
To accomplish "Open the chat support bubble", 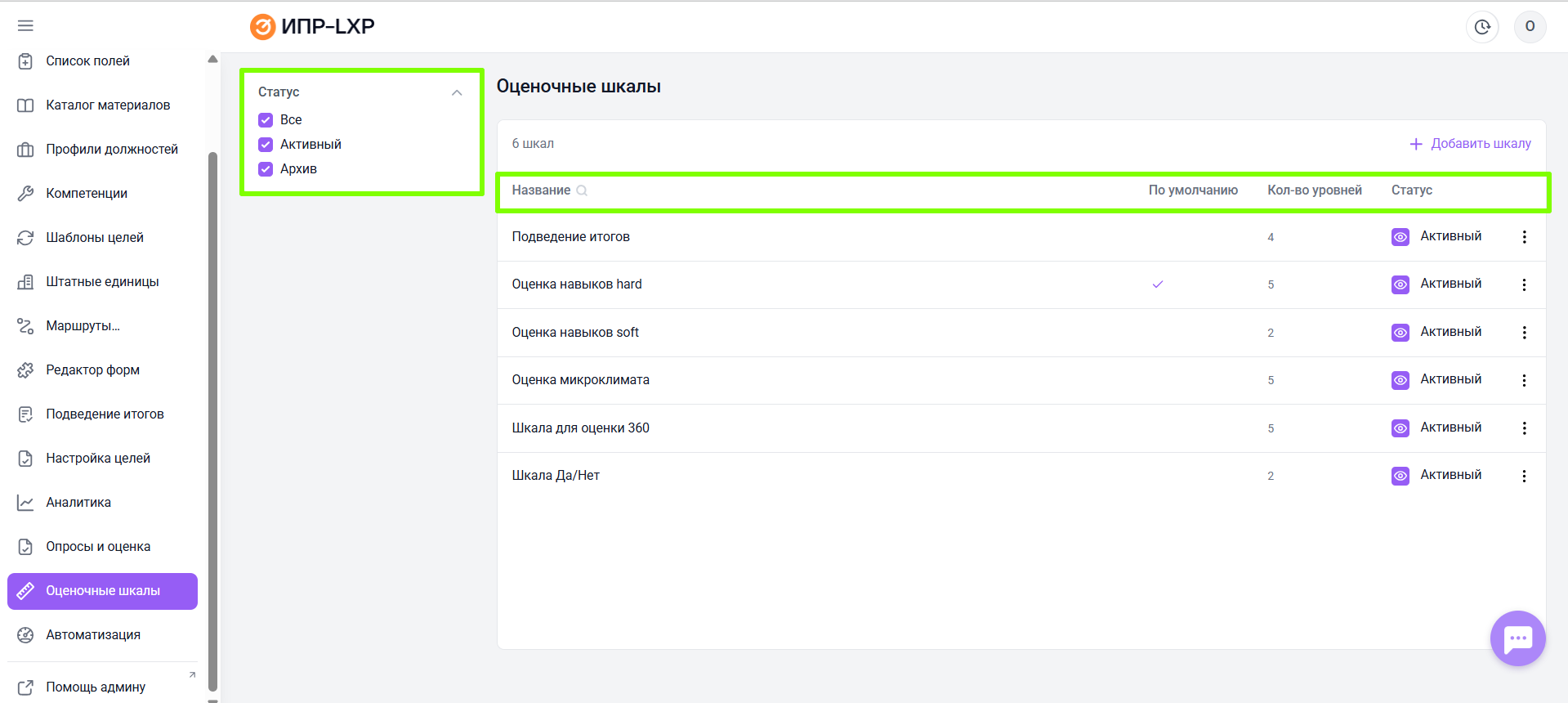I will [1517, 638].
